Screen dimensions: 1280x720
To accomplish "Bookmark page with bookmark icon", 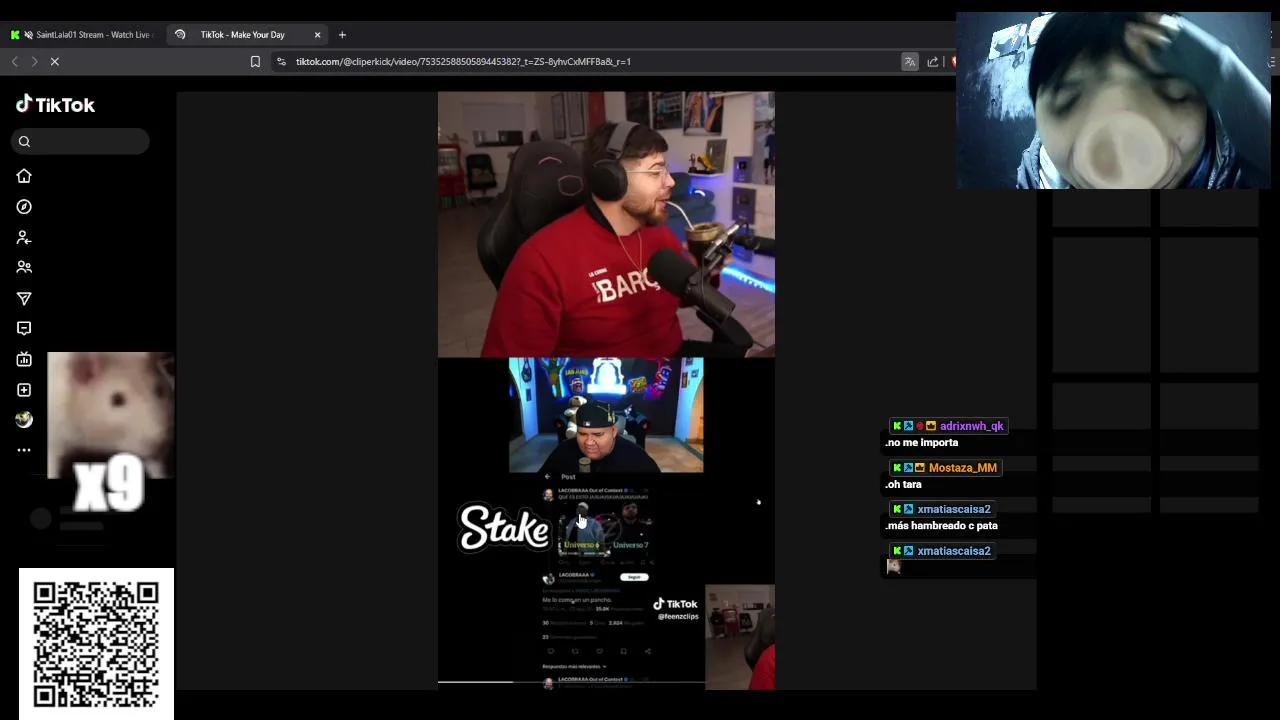I will 255,62.
